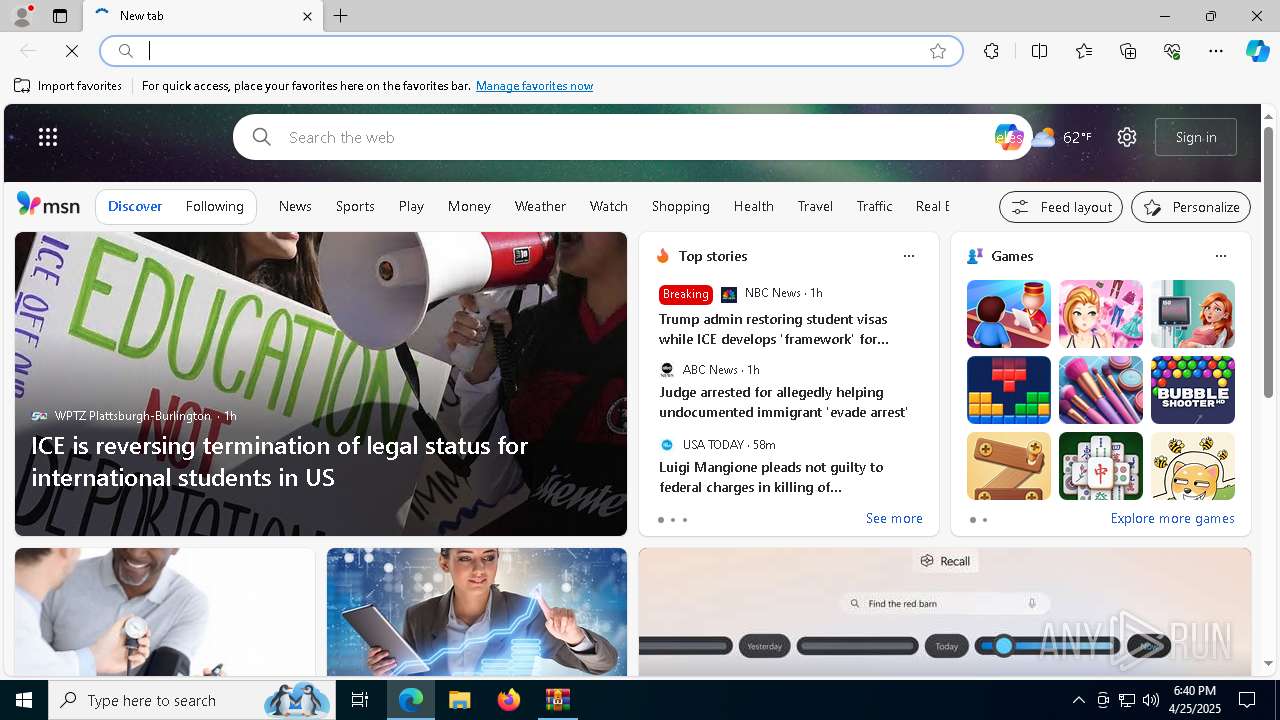Open the Weather category

coord(540,206)
